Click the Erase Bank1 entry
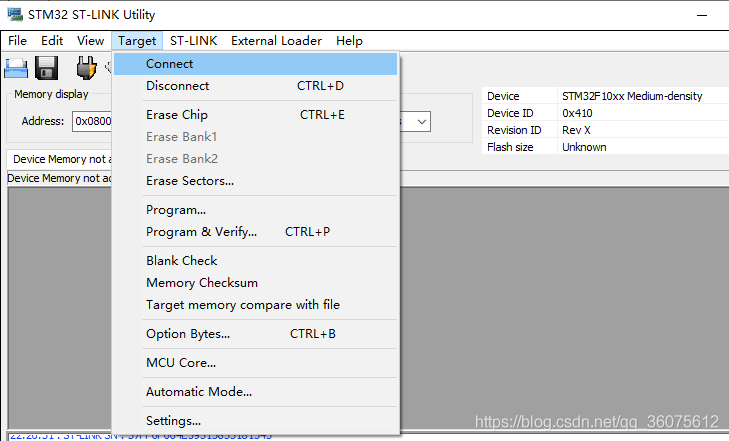 (255, 137)
